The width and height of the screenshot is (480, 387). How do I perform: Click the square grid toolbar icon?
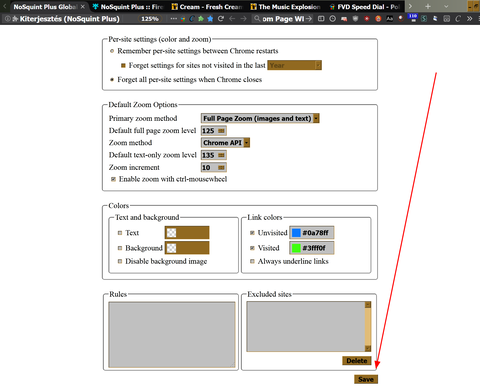point(447,19)
